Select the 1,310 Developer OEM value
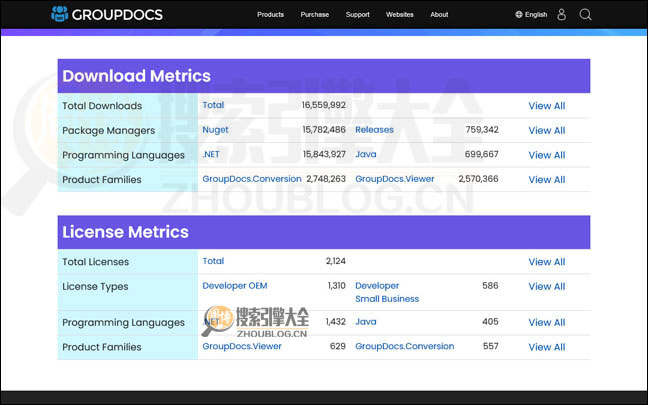 (336, 286)
